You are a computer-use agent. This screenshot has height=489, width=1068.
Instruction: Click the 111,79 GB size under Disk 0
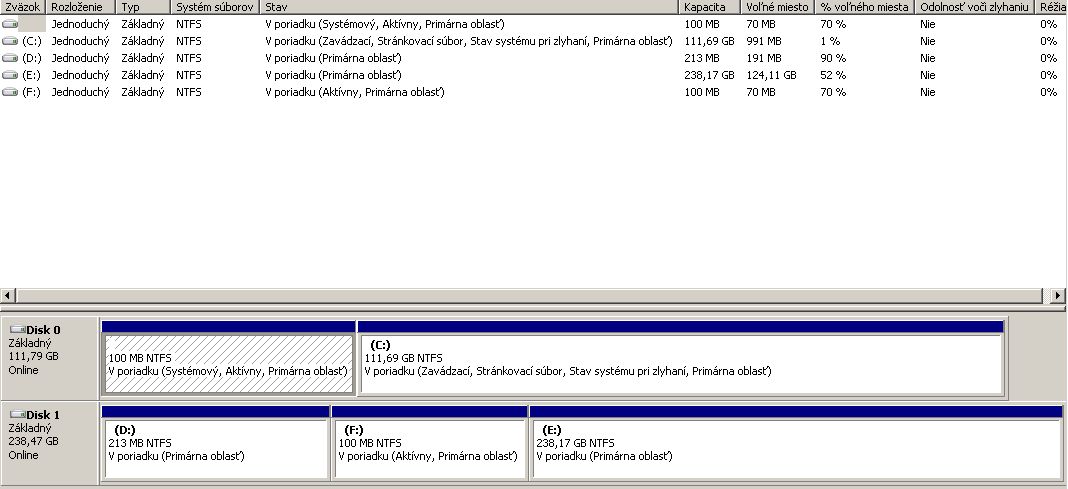(33, 356)
